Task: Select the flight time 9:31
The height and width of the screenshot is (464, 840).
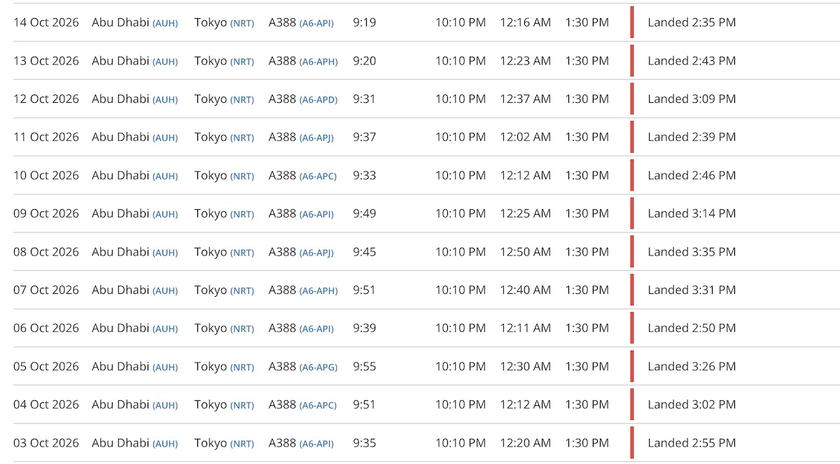Action: coord(364,99)
